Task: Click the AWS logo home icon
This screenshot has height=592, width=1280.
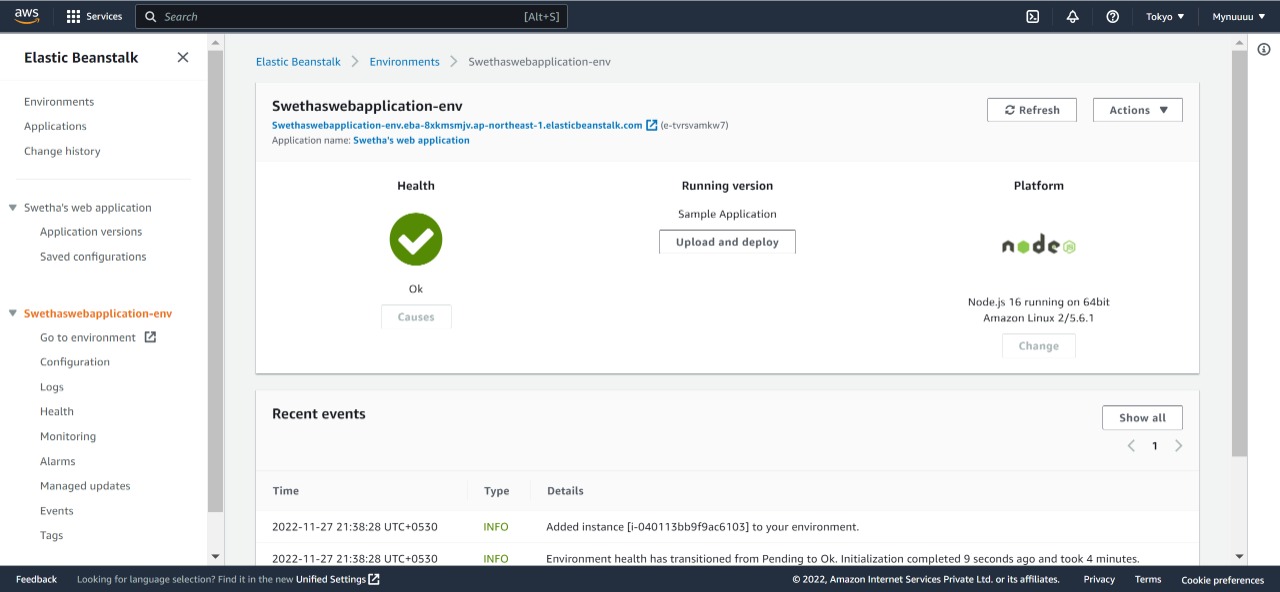Action: pos(26,16)
